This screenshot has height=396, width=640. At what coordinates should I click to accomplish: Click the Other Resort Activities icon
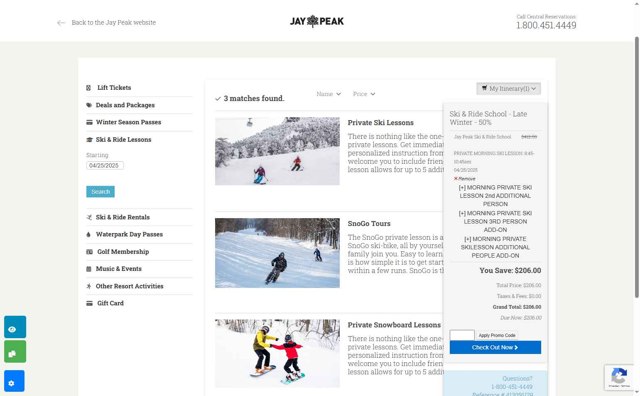coord(89,286)
